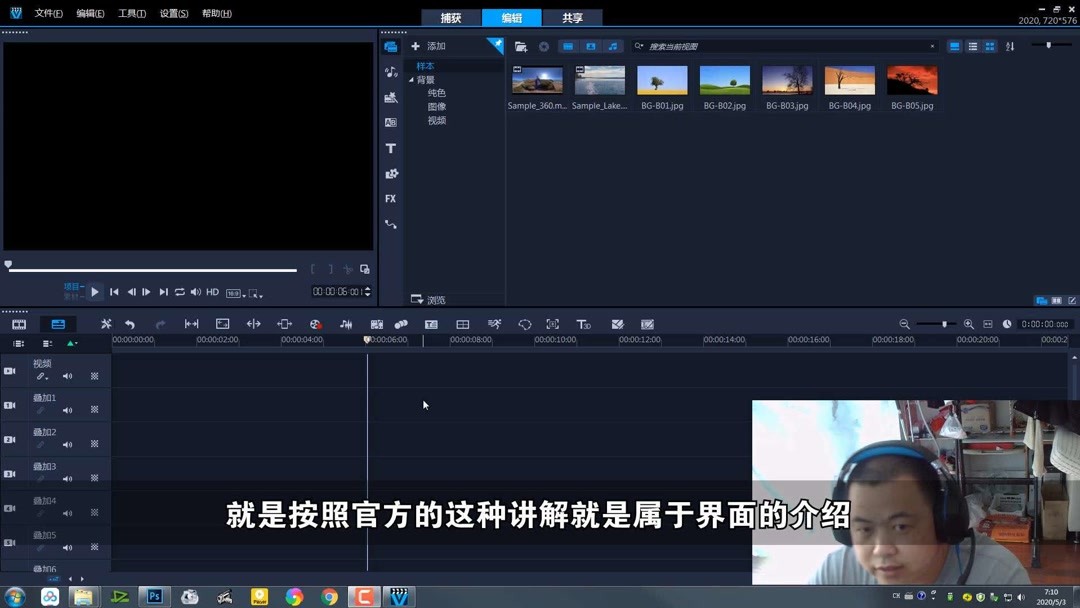Screen dimensions: 1080x608
Task: Click the 3D Title (T3D) toolbar icon
Action: click(x=583, y=323)
